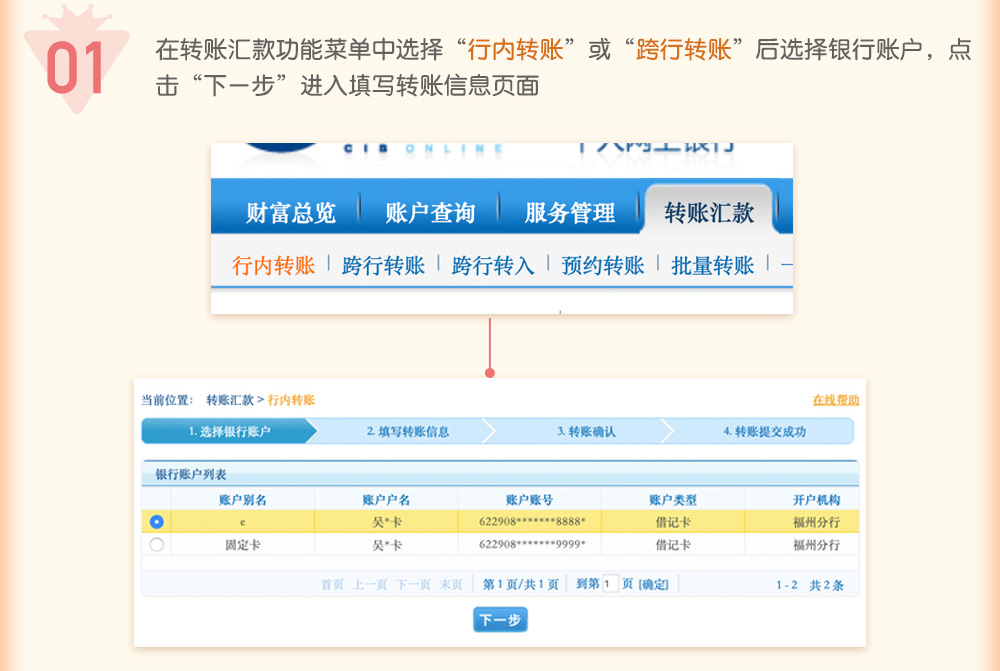The height and width of the screenshot is (671, 1000).
Task: Click the 账户类型 column header
Action: [x=673, y=499]
